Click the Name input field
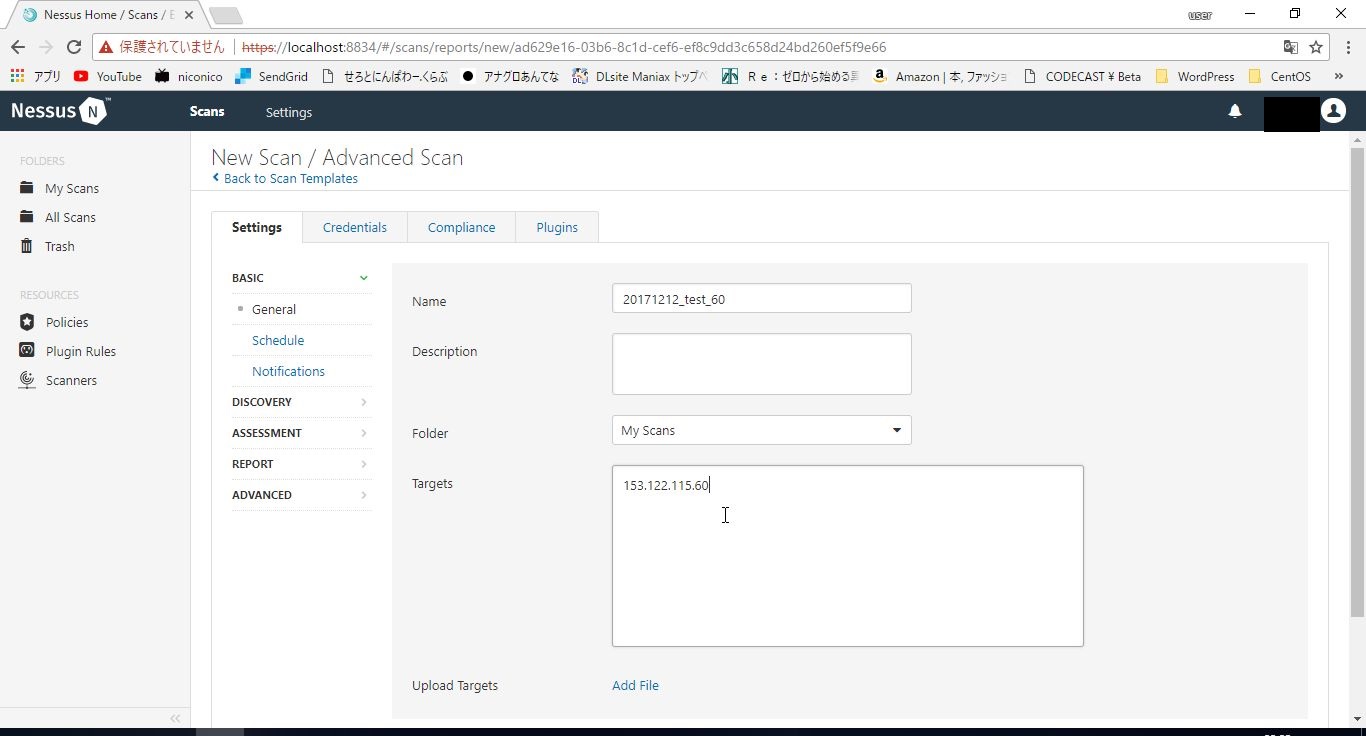The width and height of the screenshot is (1366, 736). [762, 298]
